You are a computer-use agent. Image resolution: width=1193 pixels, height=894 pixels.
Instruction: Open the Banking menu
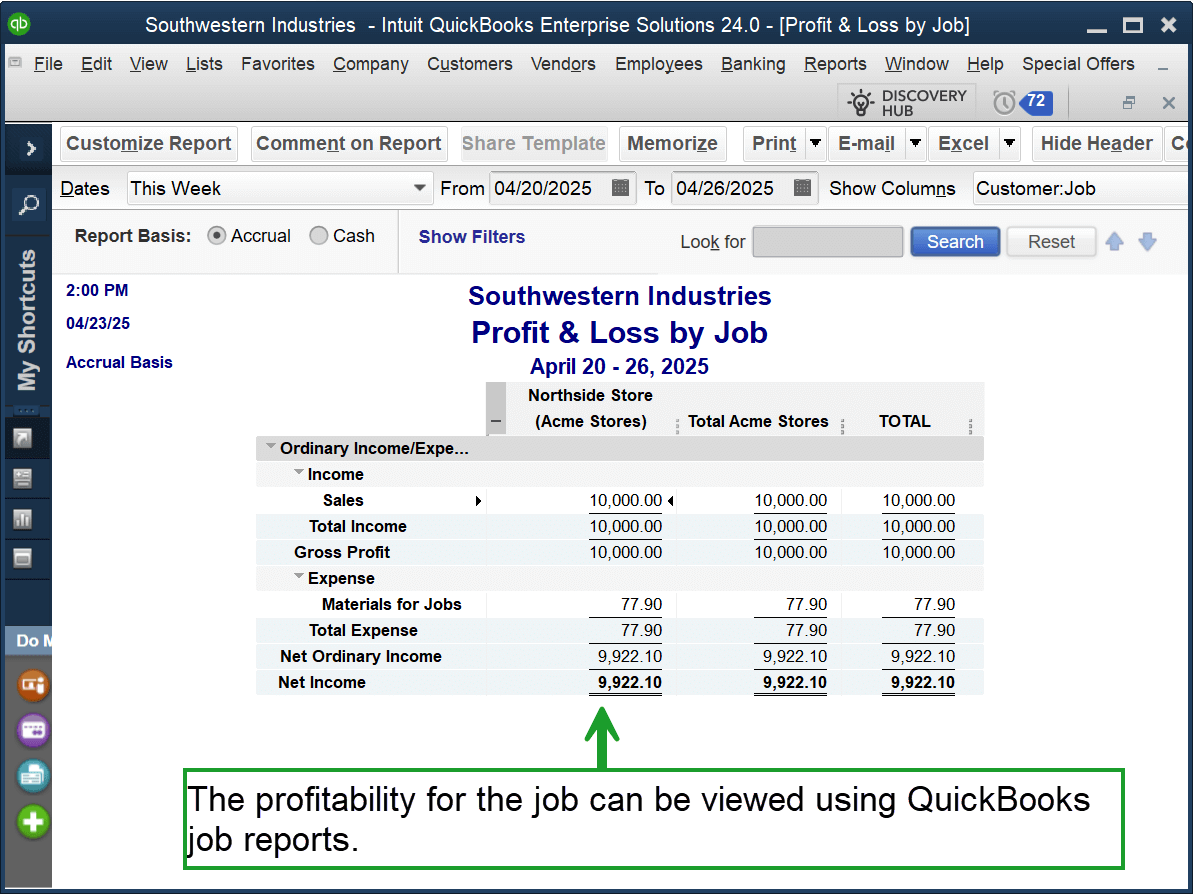click(752, 64)
